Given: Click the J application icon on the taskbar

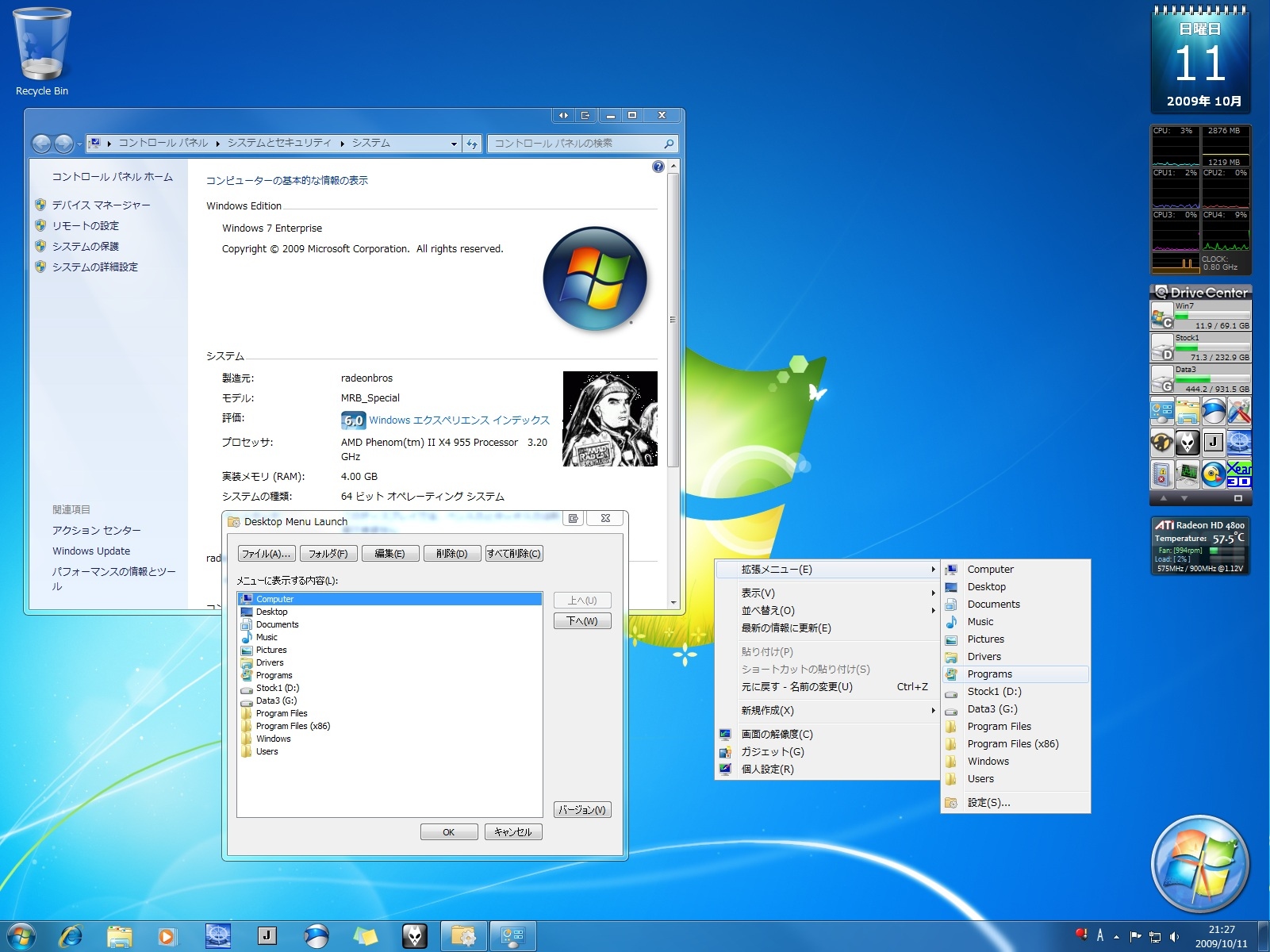Looking at the screenshot, I should pos(267,936).
